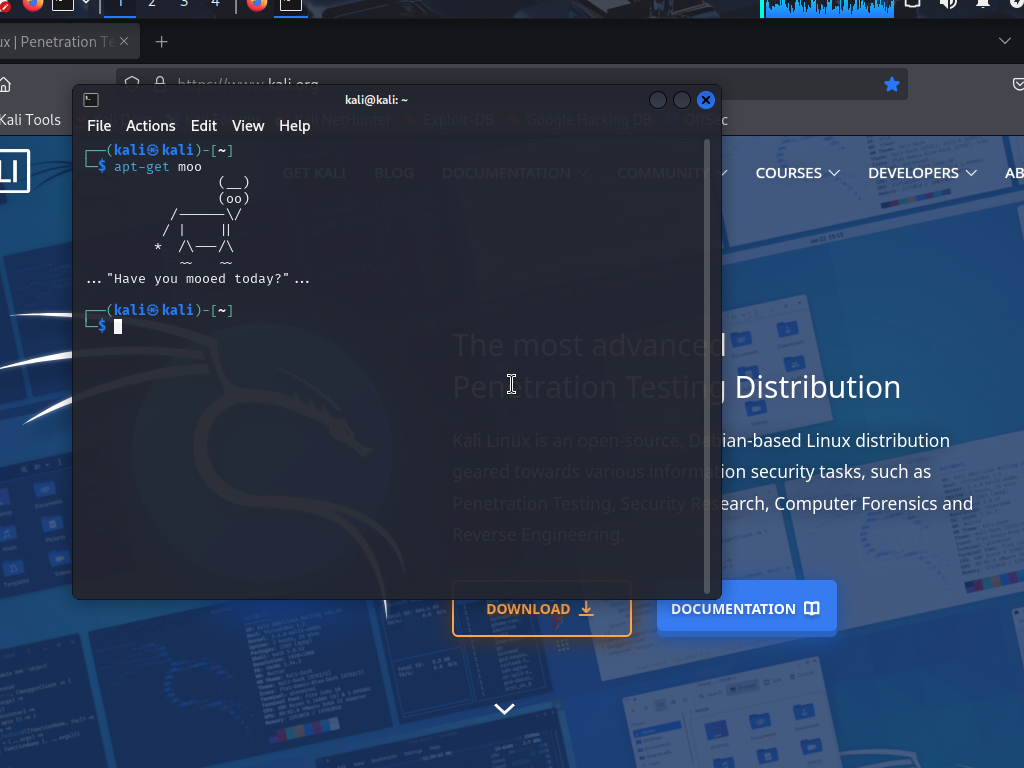Image resolution: width=1024 pixels, height=768 pixels.
Task: Close the Penetration Testing tab in Firefox
Action: point(124,41)
